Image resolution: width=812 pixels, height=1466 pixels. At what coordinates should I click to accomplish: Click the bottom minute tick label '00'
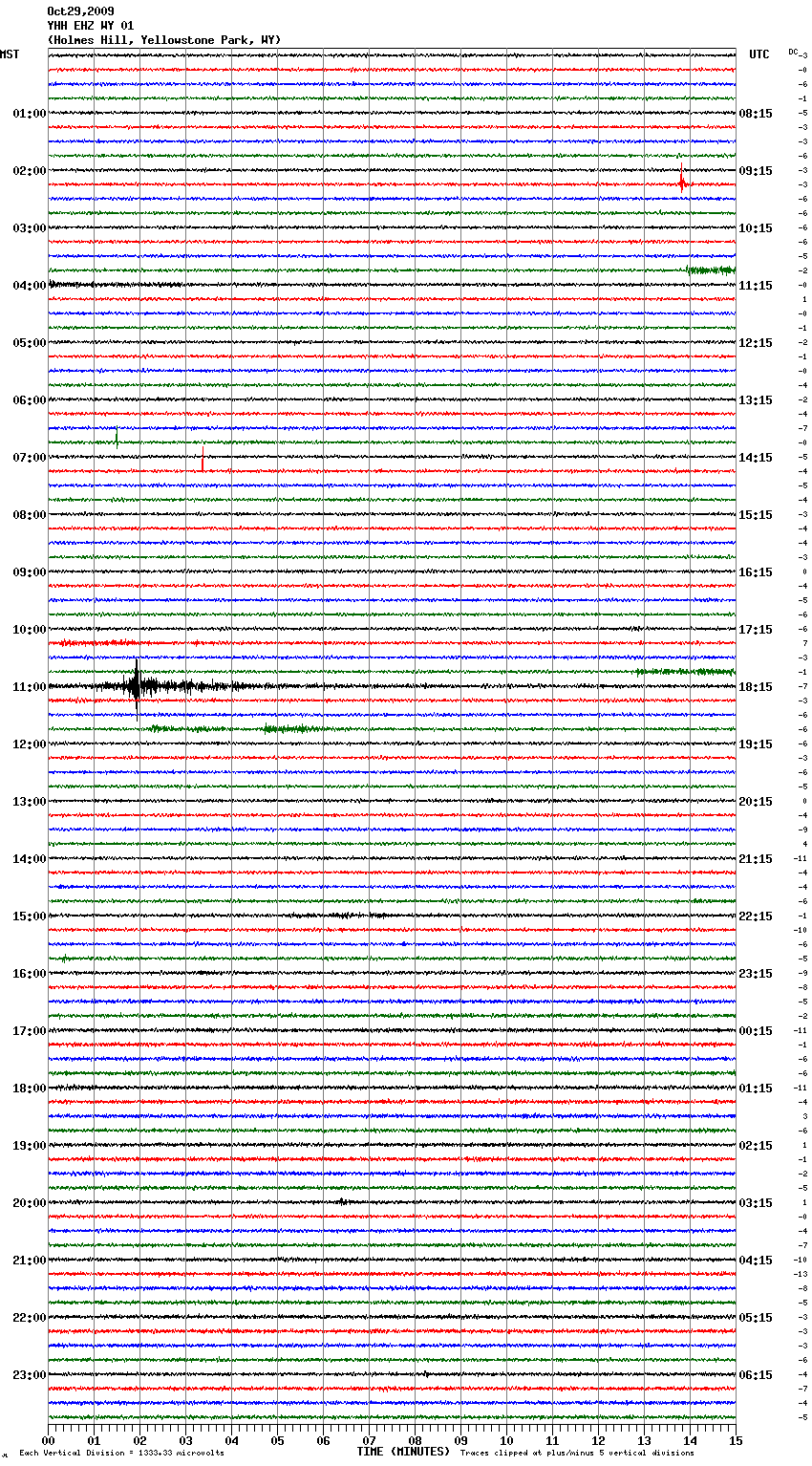[x=49, y=1440]
